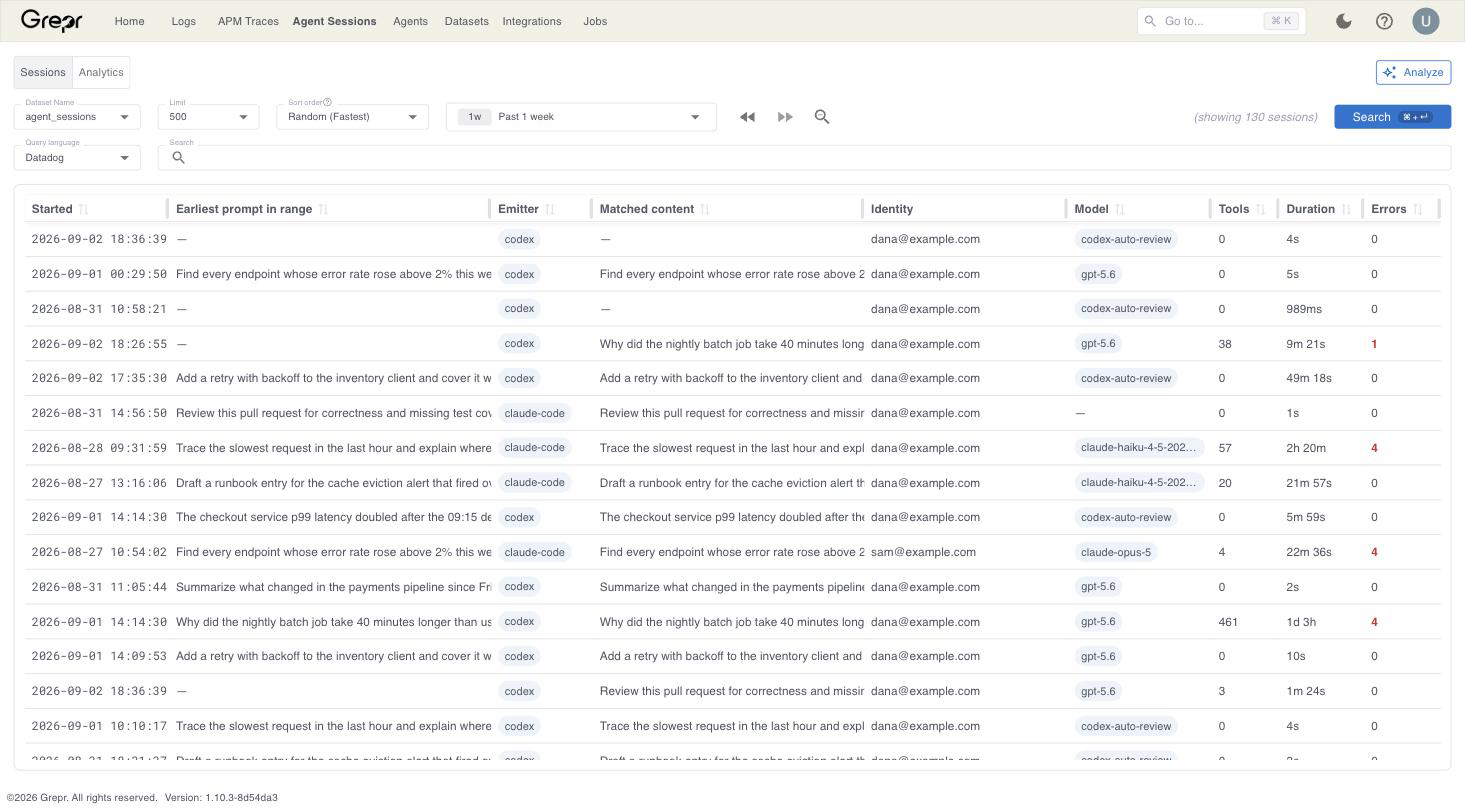Open the help question mark icon
1465x812 pixels.
click(1384, 21)
